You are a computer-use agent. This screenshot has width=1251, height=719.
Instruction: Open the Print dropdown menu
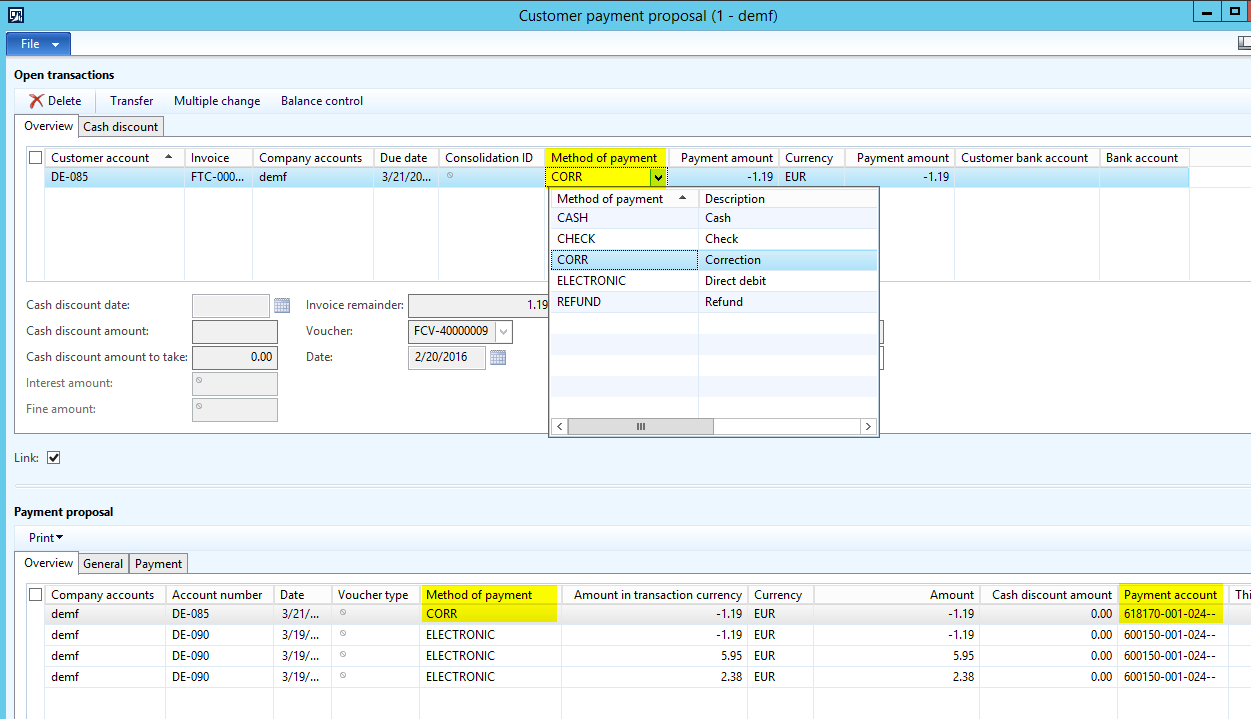pyautogui.click(x=46, y=538)
